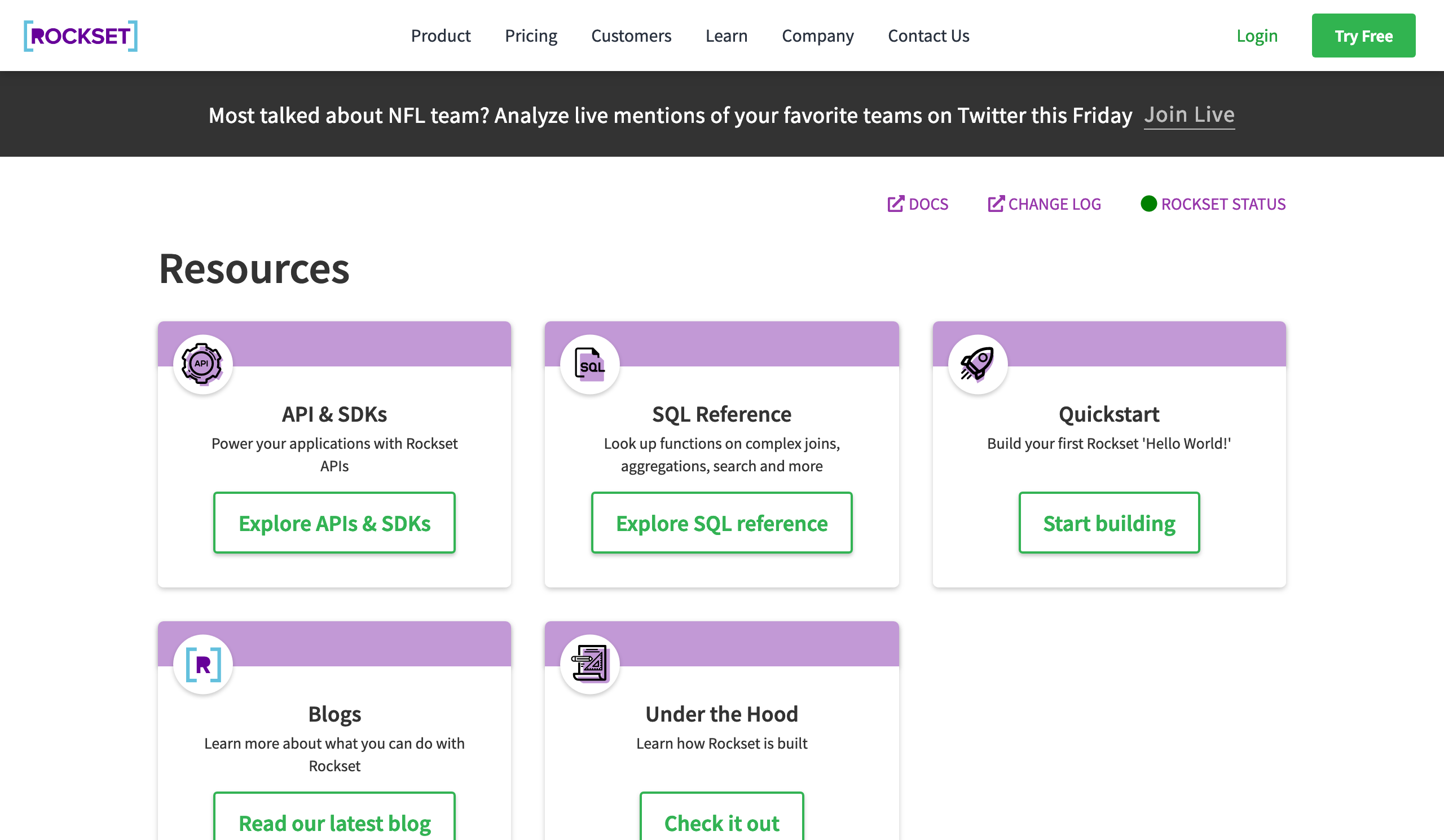Click the green Rockset status dot
This screenshot has height=840, width=1444.
tap(1148, 204)
